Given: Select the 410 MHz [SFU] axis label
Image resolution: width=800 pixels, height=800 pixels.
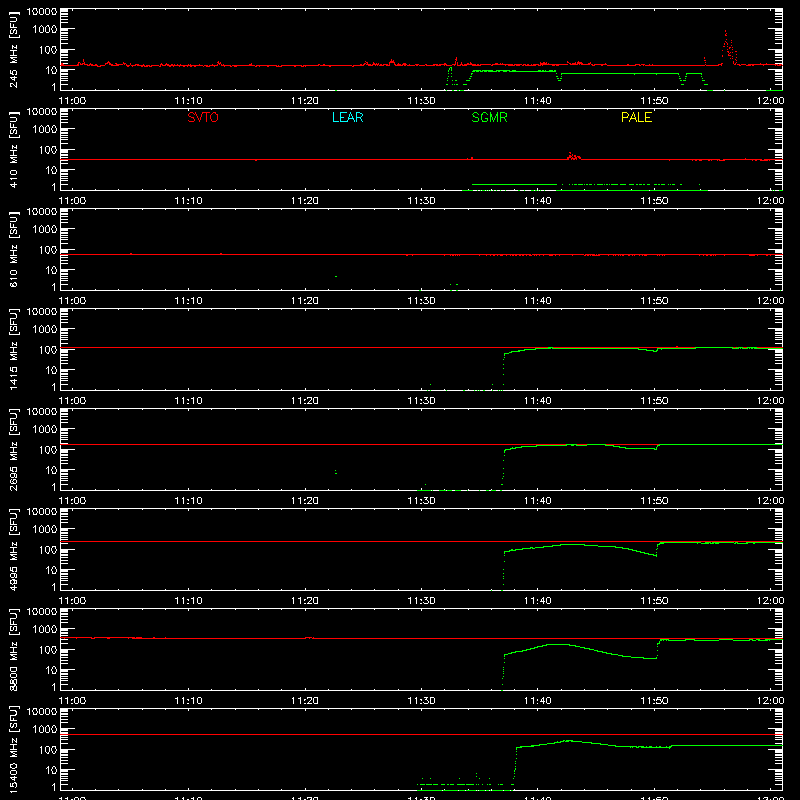Looking at the screenshot, I should (x=14, y=149).
